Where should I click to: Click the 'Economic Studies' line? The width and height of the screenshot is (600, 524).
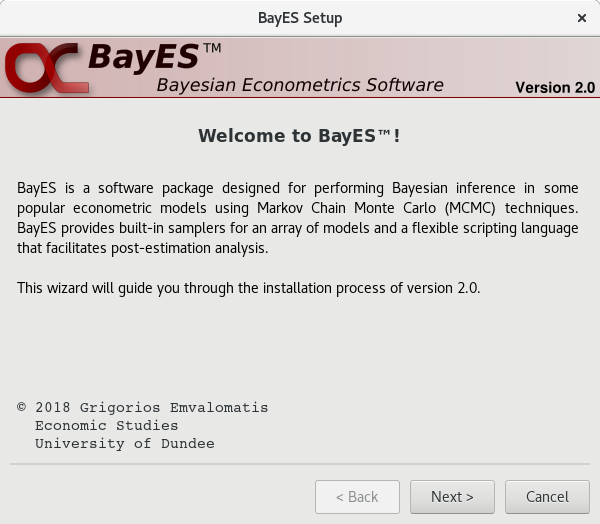click(x=106, y=426)
